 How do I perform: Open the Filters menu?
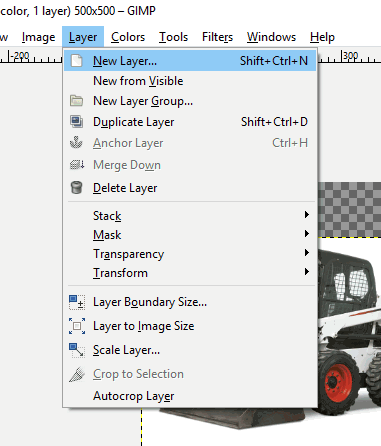pyautogui.click(x=217, y=37)
